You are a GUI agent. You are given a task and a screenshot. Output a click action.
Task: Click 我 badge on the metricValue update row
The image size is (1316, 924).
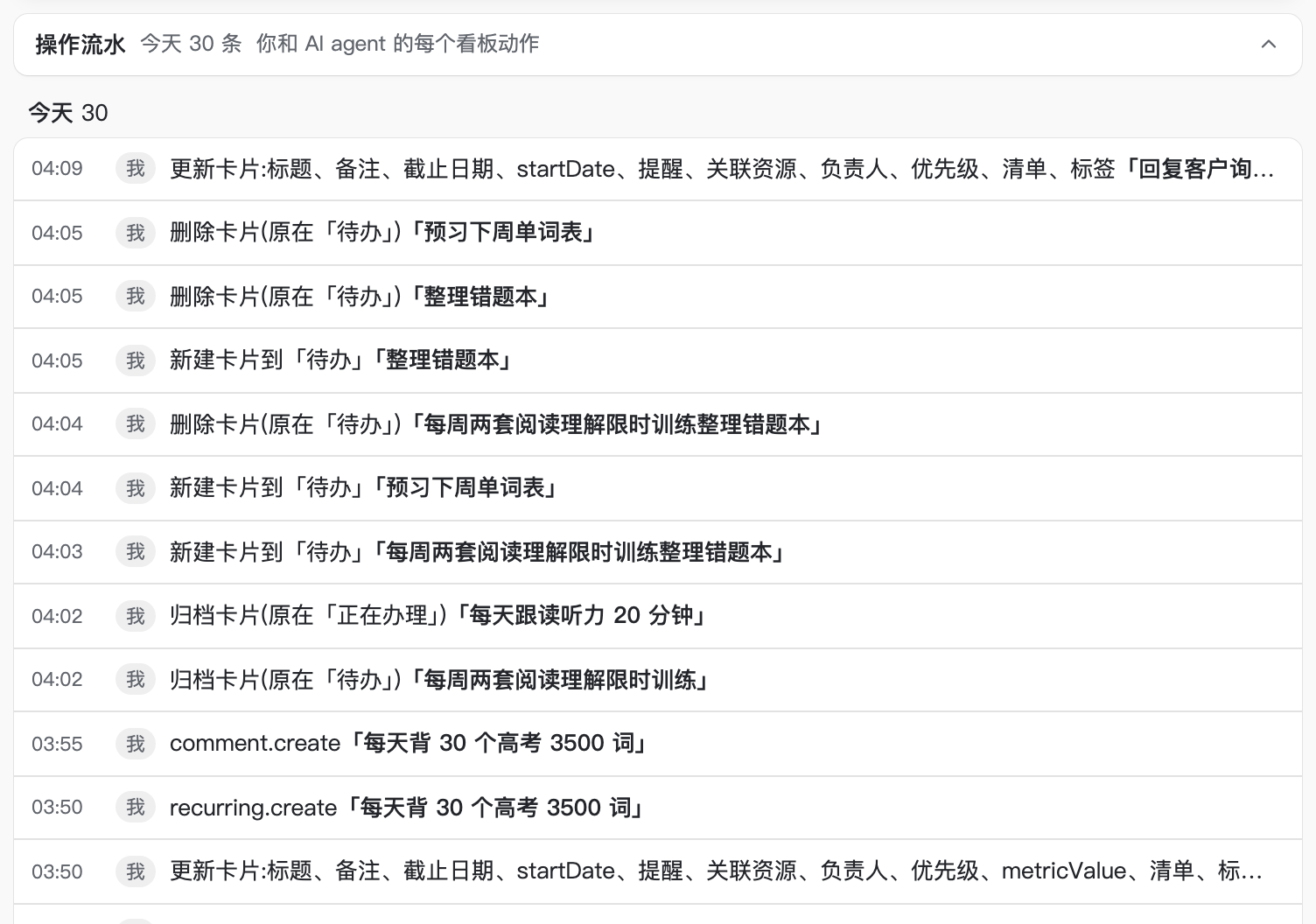point(136,871)
